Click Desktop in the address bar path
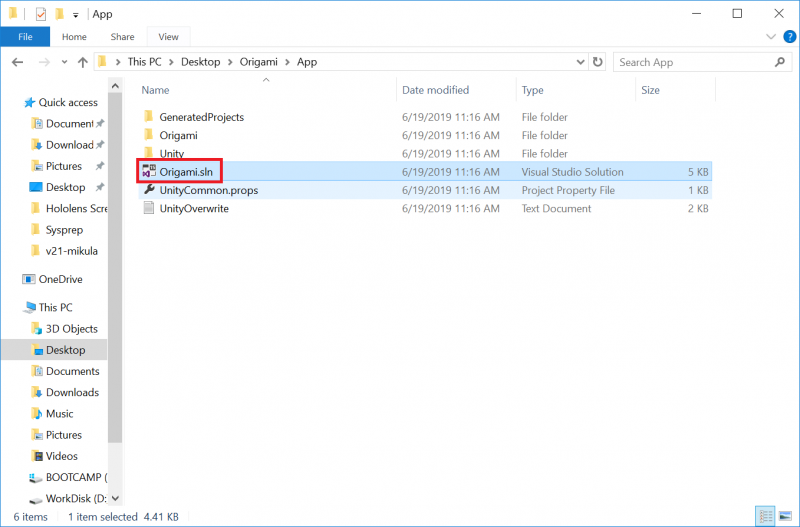Screen dimensions: 800x527 201,62
